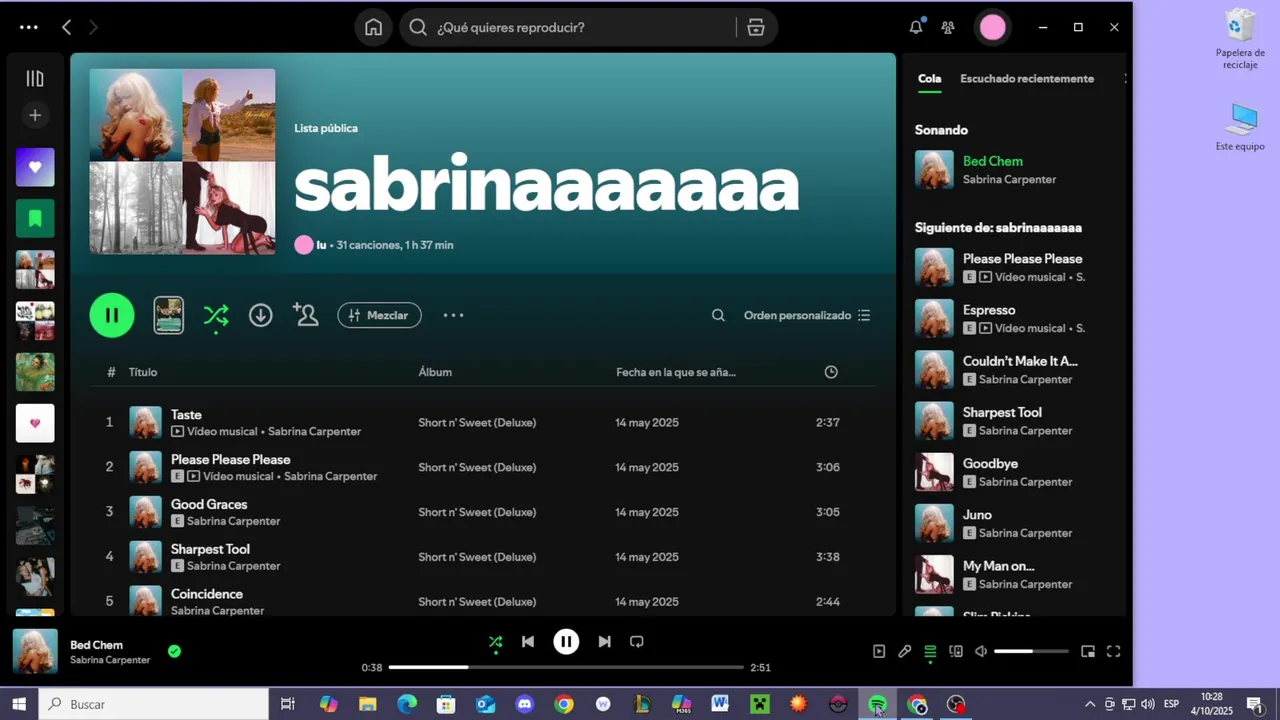
Task: Sort by duration clock icon
Action: [831, 372]
